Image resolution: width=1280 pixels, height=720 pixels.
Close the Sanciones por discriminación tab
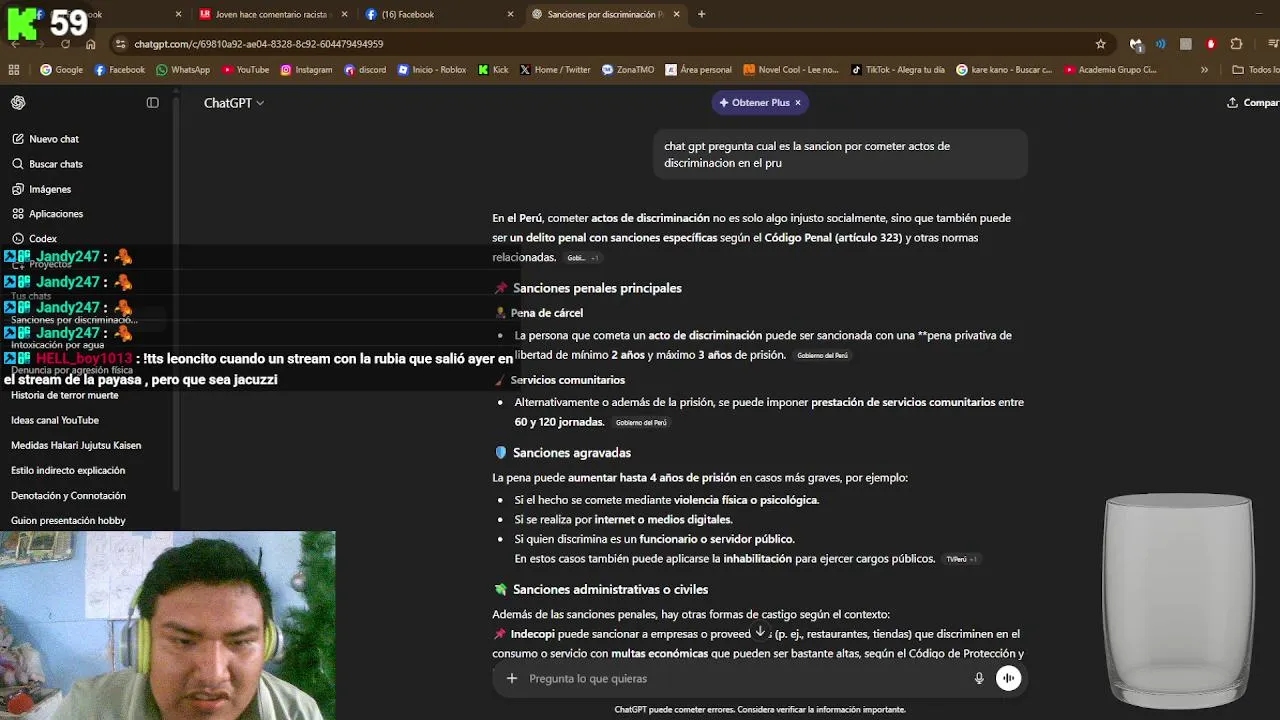676,14
